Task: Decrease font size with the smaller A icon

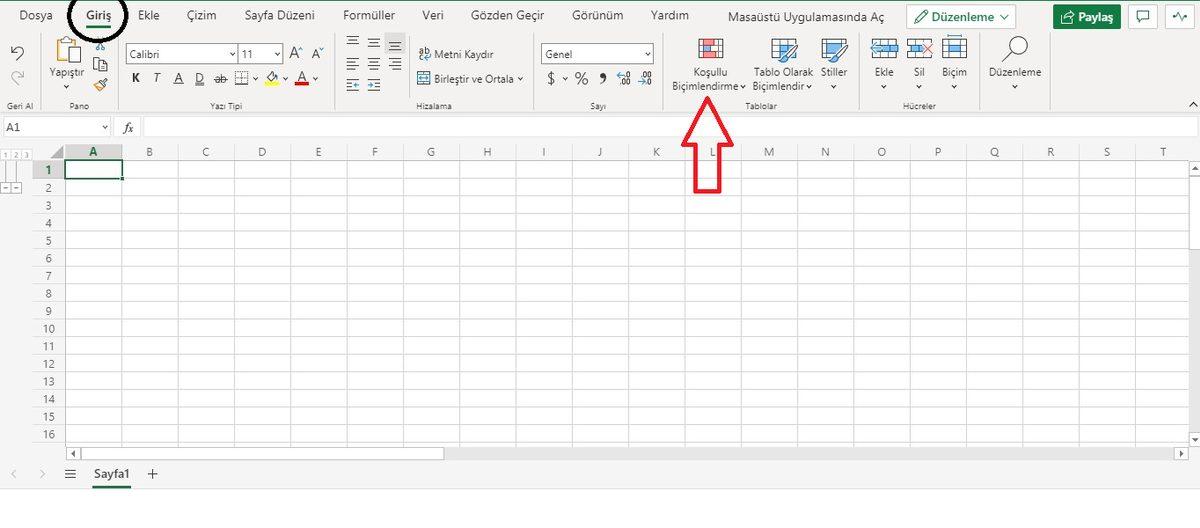Action: pyautogui.click(x=317, y=54)
